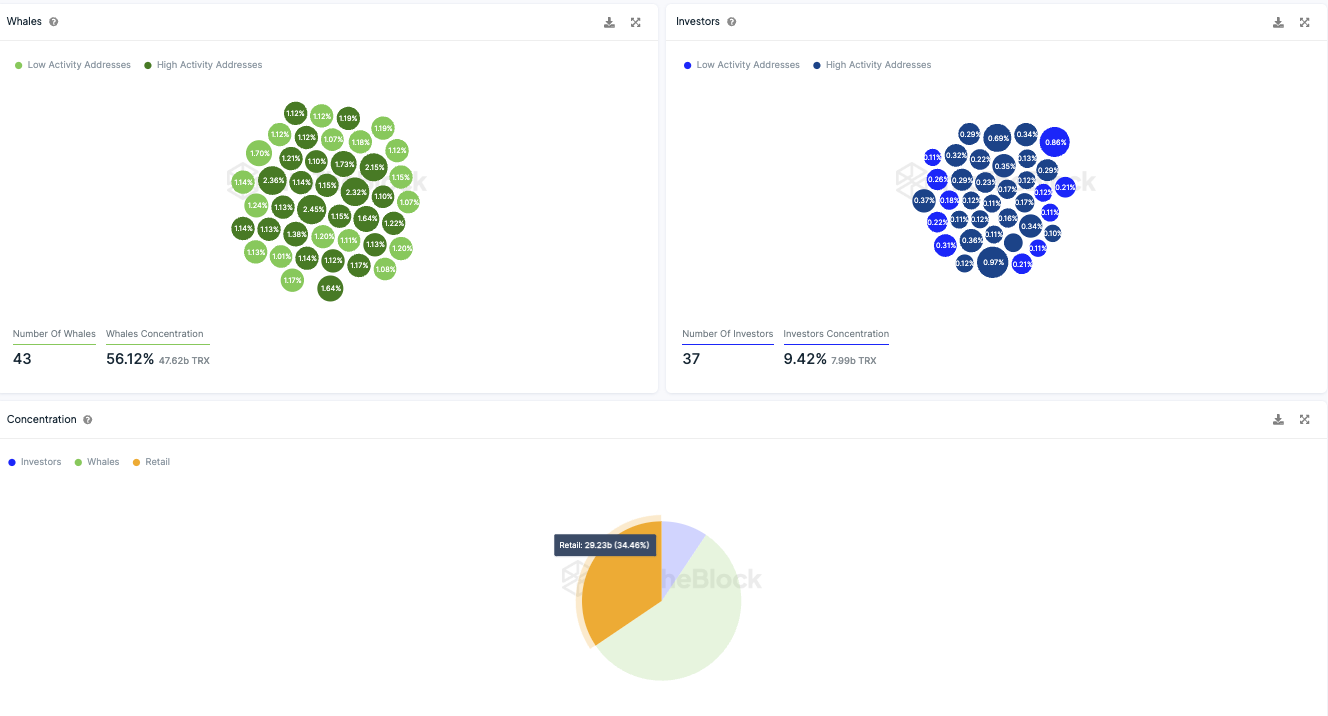Open help tooltip next to Whales title
1328x716 pixels.
pos(53,22)
